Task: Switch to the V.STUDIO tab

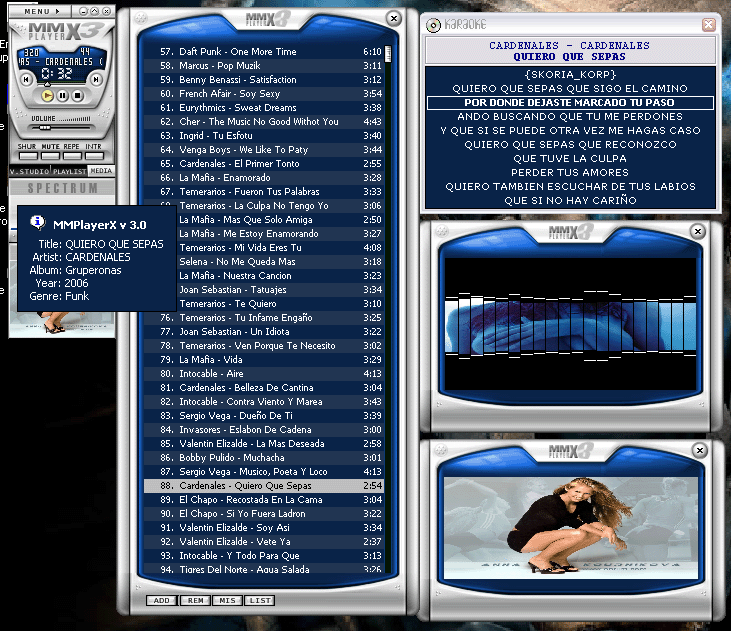Action: 29,171
